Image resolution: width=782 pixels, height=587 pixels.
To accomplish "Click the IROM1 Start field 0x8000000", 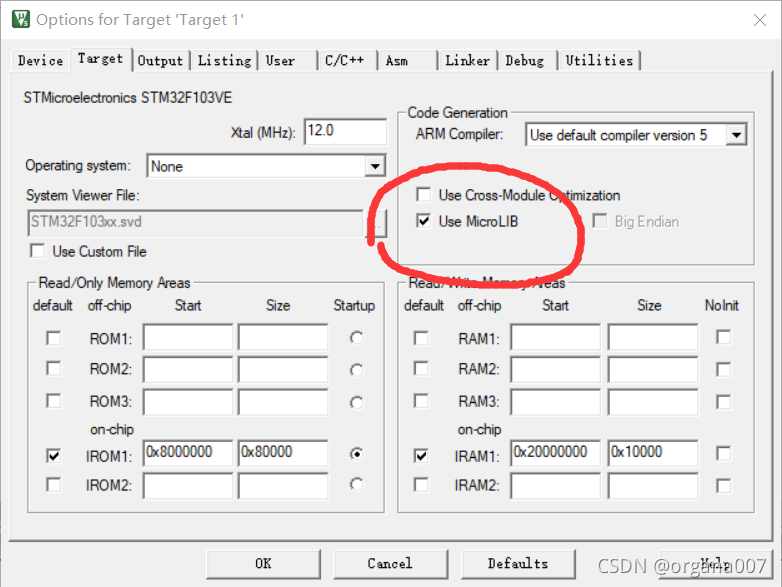I will [x=188, y=453].
